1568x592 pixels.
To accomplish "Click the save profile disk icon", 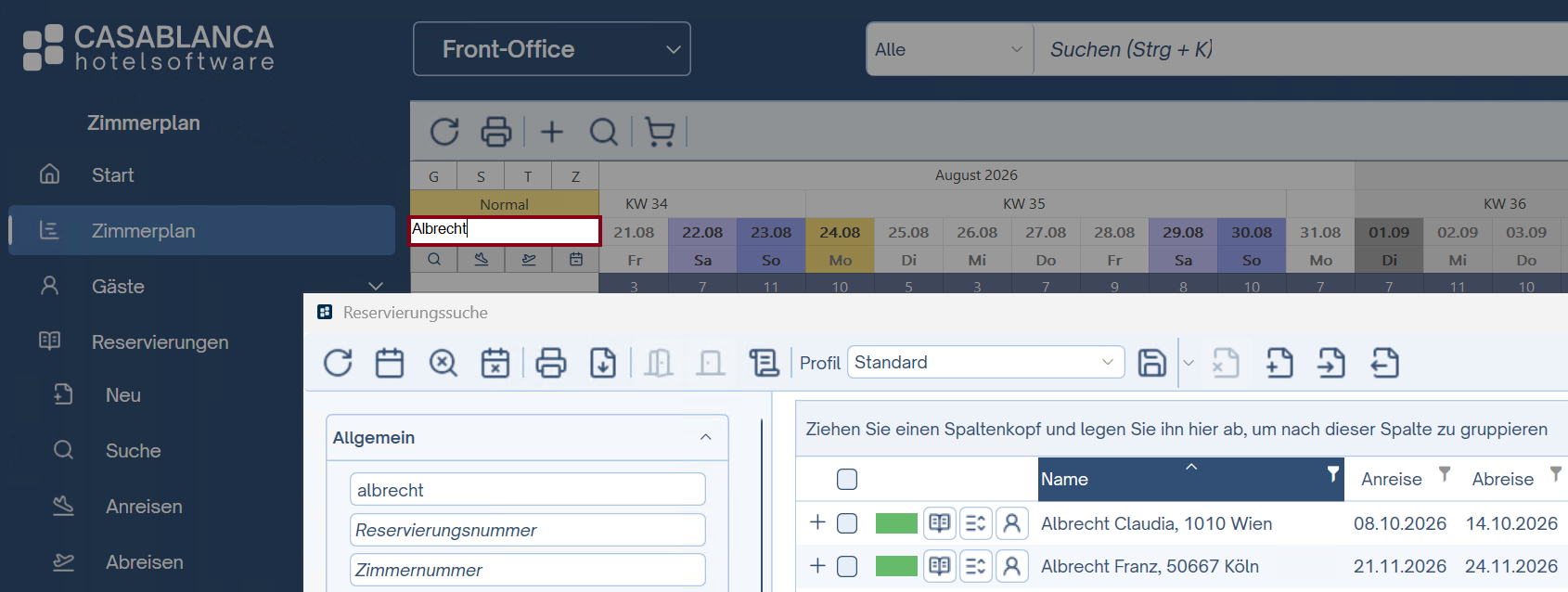I will point(1151,363).
